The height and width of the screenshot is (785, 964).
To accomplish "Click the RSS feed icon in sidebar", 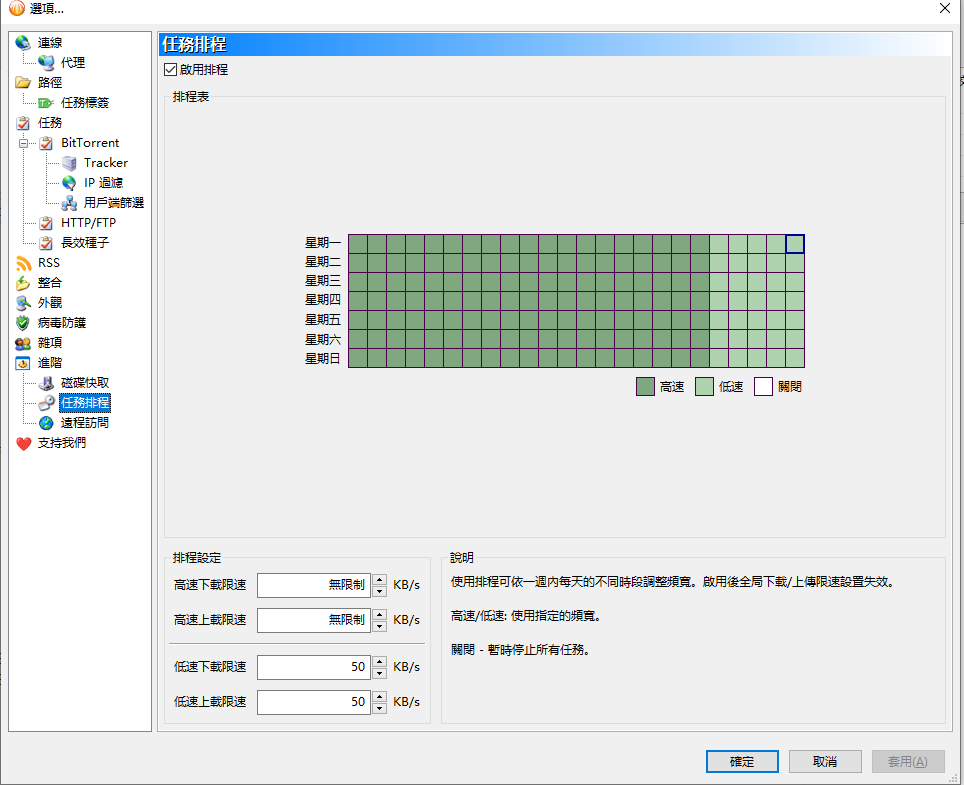I will [23, 263].
